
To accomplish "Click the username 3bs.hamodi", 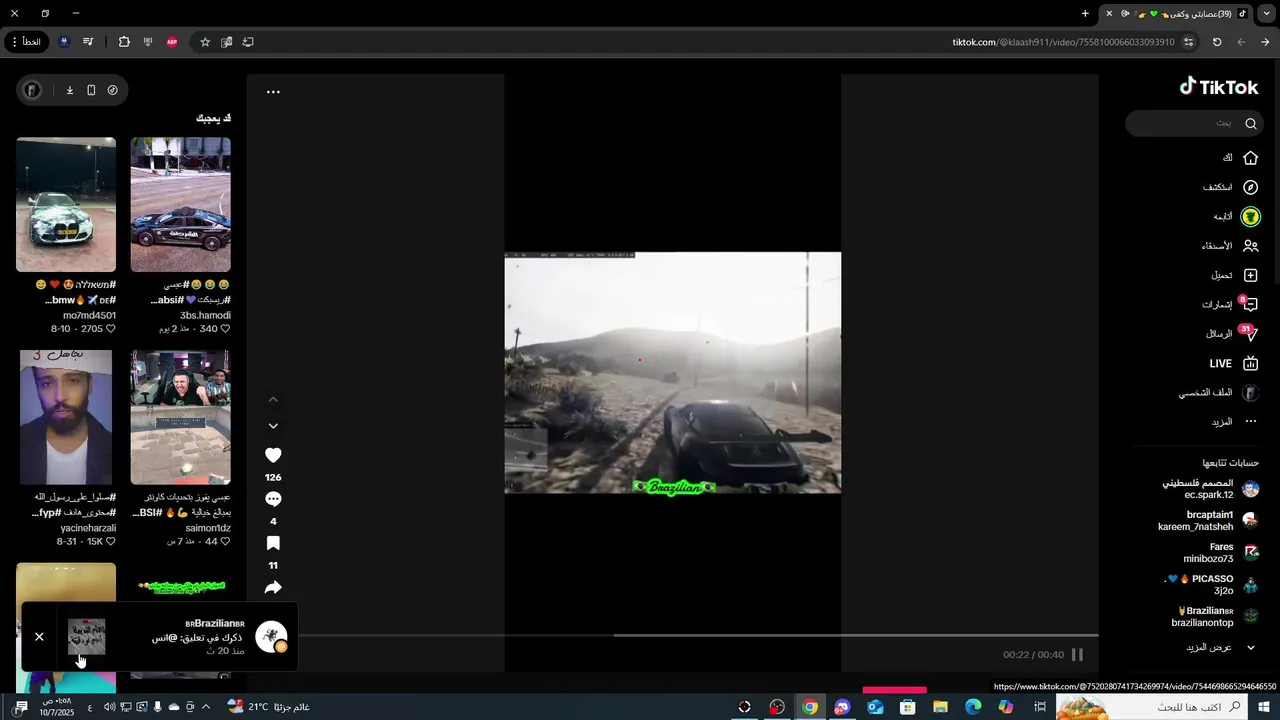I will coord(205,315).
